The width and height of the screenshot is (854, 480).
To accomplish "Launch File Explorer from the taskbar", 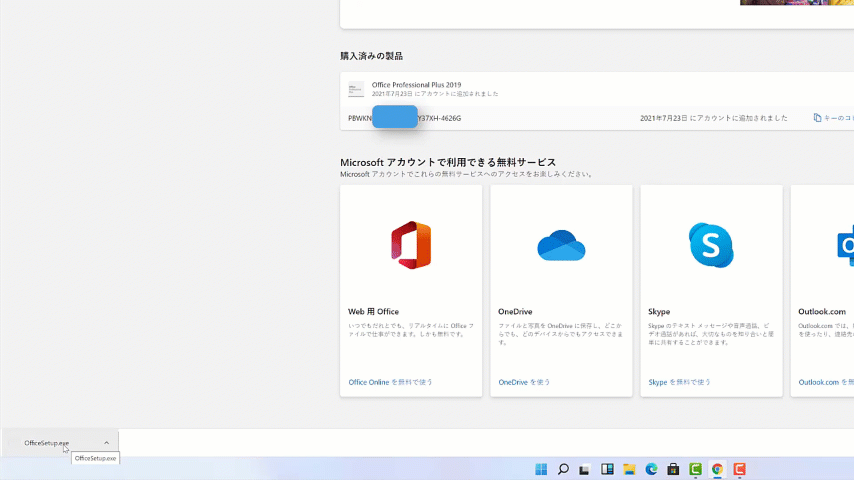I will point(629,469).
